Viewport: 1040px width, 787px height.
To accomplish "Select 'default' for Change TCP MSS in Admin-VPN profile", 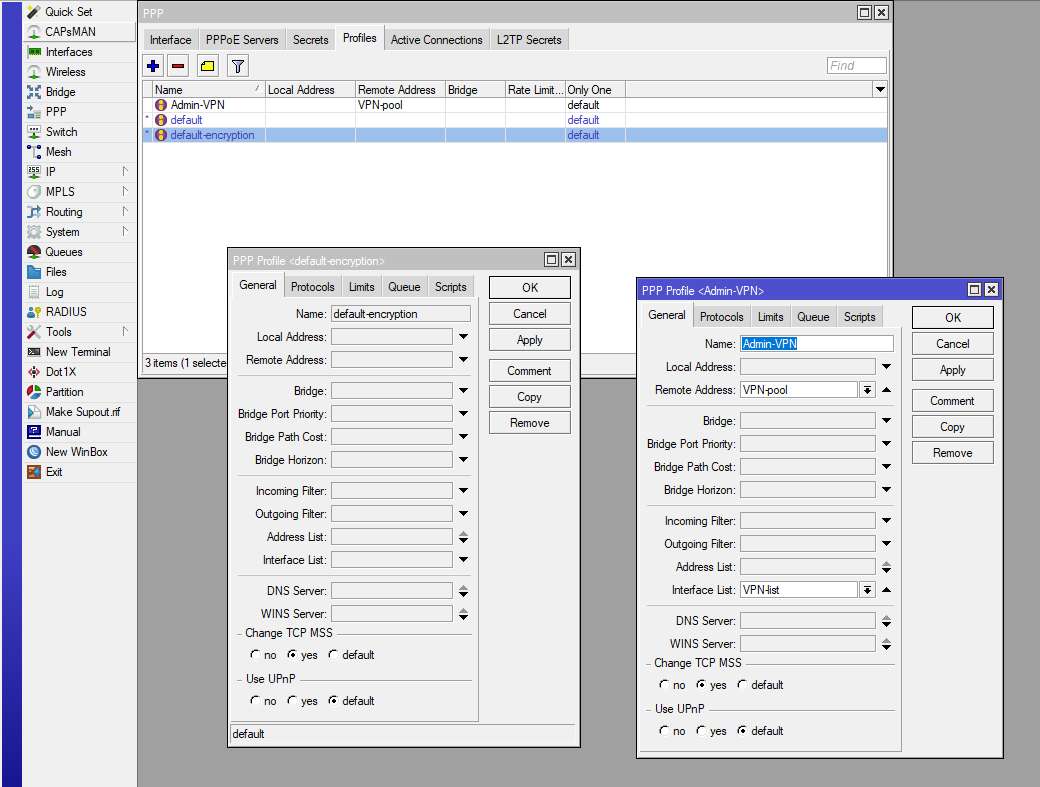I will click(x=742, y=684).
